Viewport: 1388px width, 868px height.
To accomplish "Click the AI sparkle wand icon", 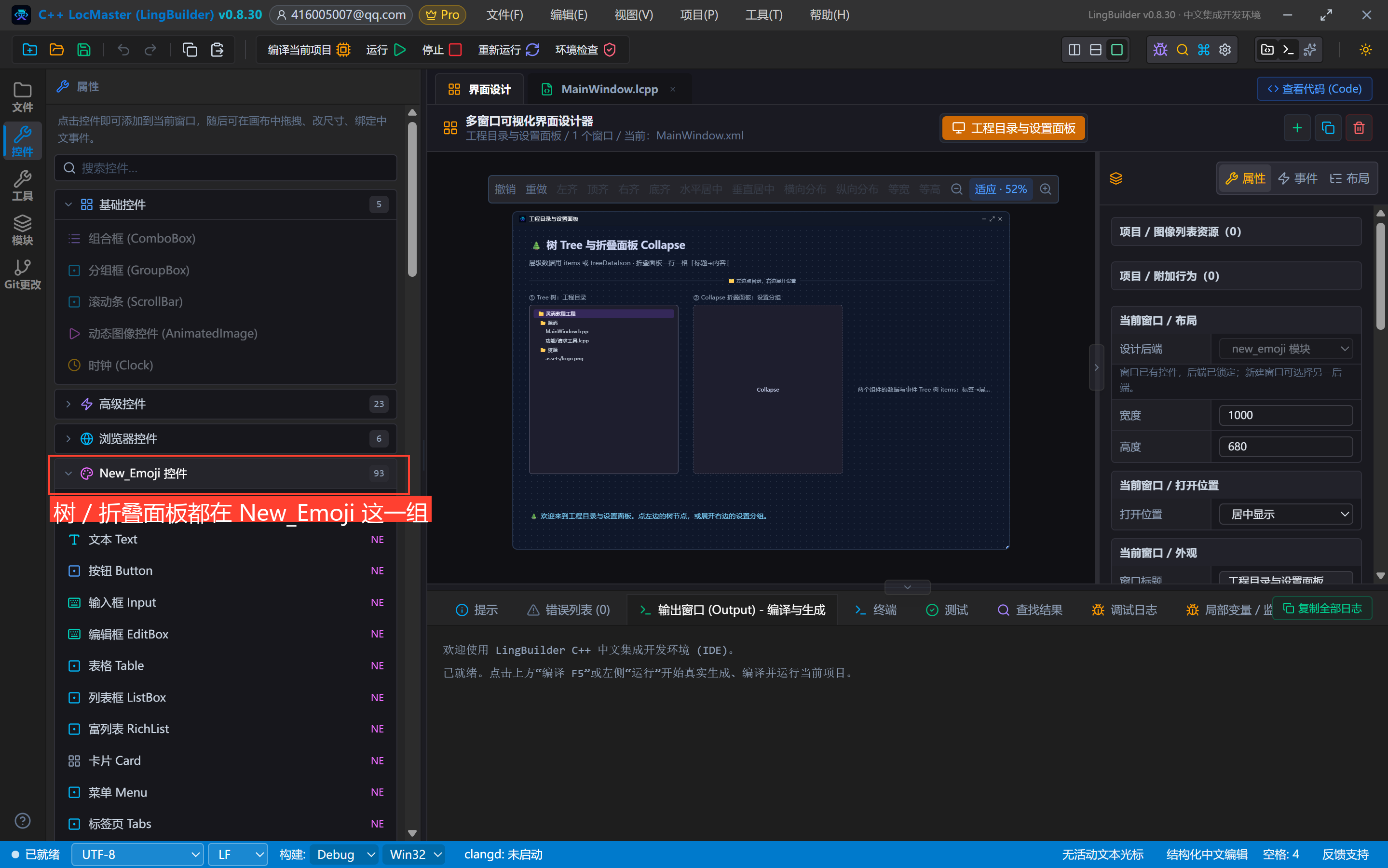I will (1310, 50).
